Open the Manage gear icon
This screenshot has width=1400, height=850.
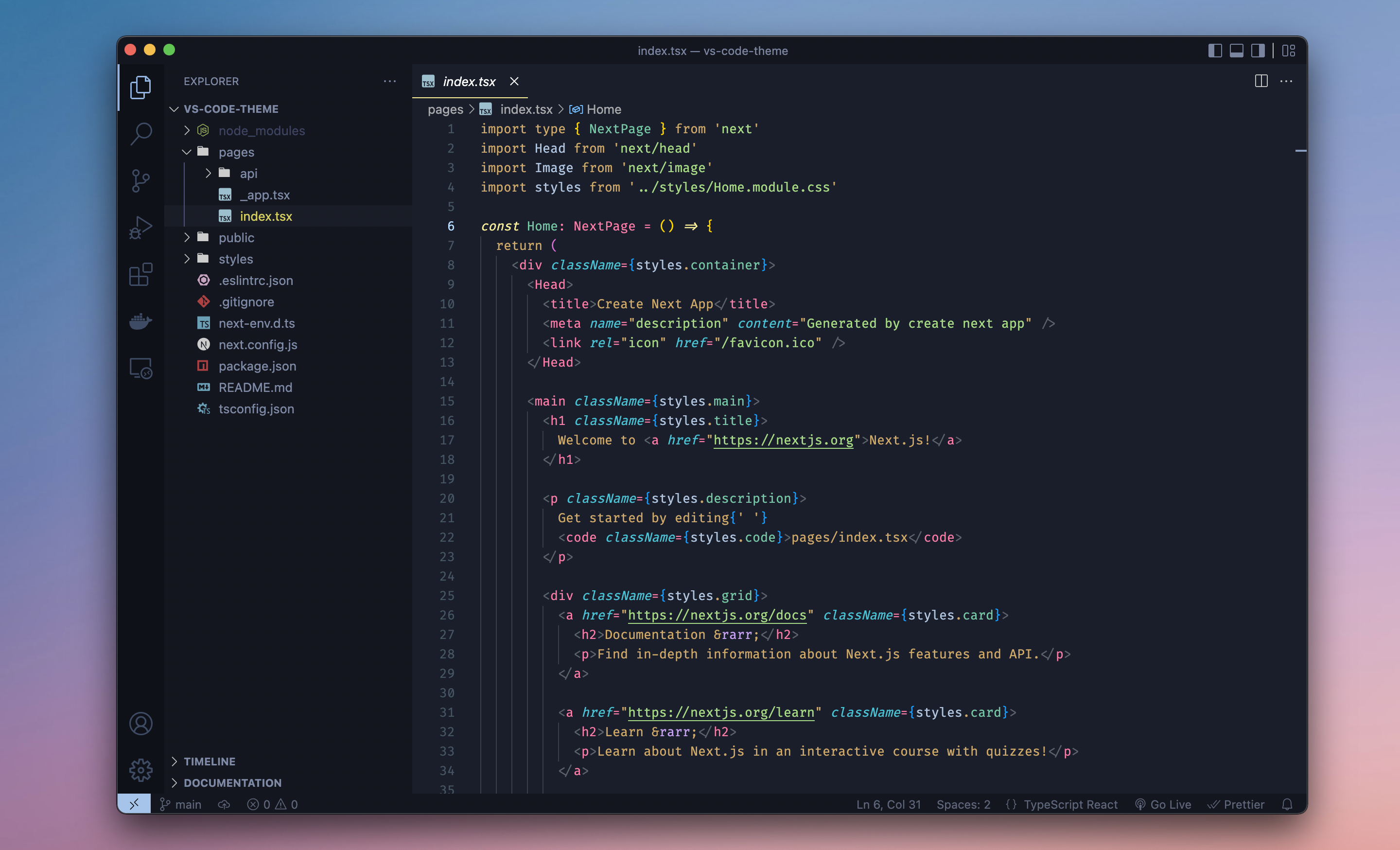[140, 770]
